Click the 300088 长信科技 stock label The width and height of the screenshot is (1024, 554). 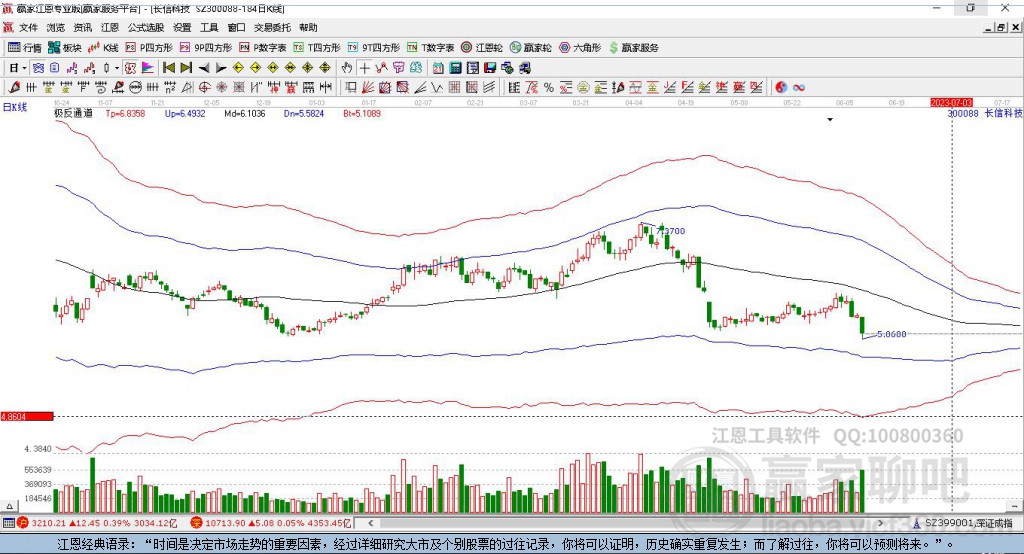click(985, 113)
